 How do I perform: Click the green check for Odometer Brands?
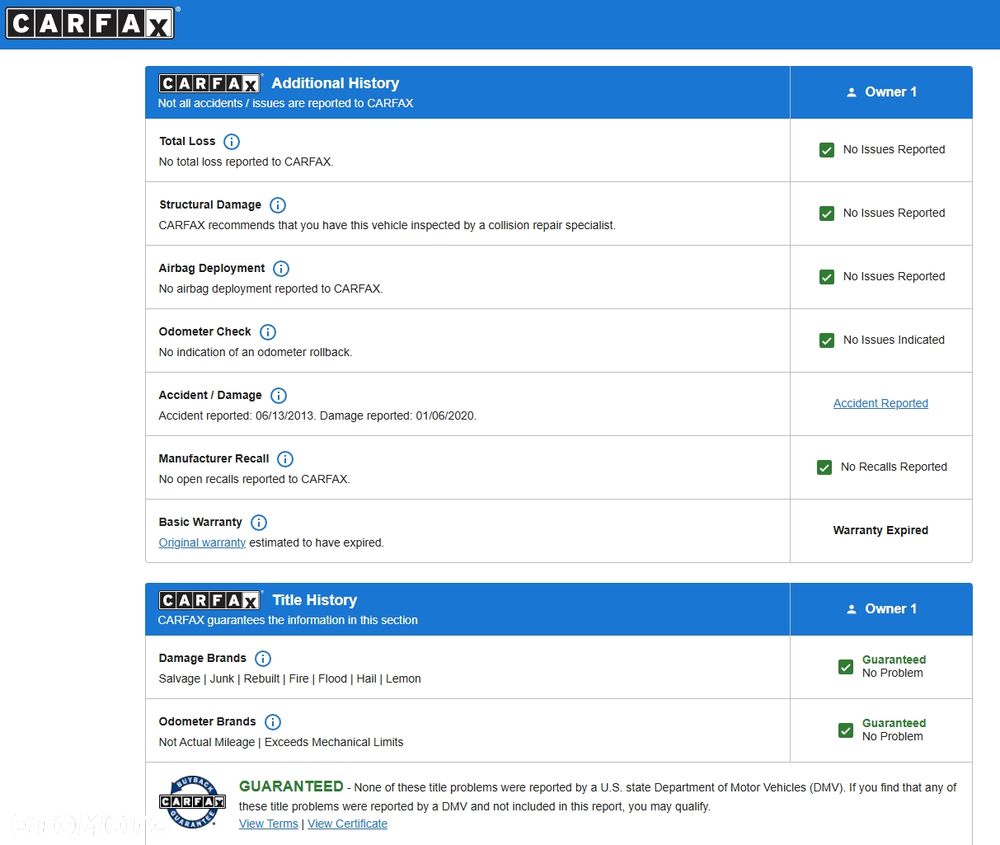tap(846, 730)
